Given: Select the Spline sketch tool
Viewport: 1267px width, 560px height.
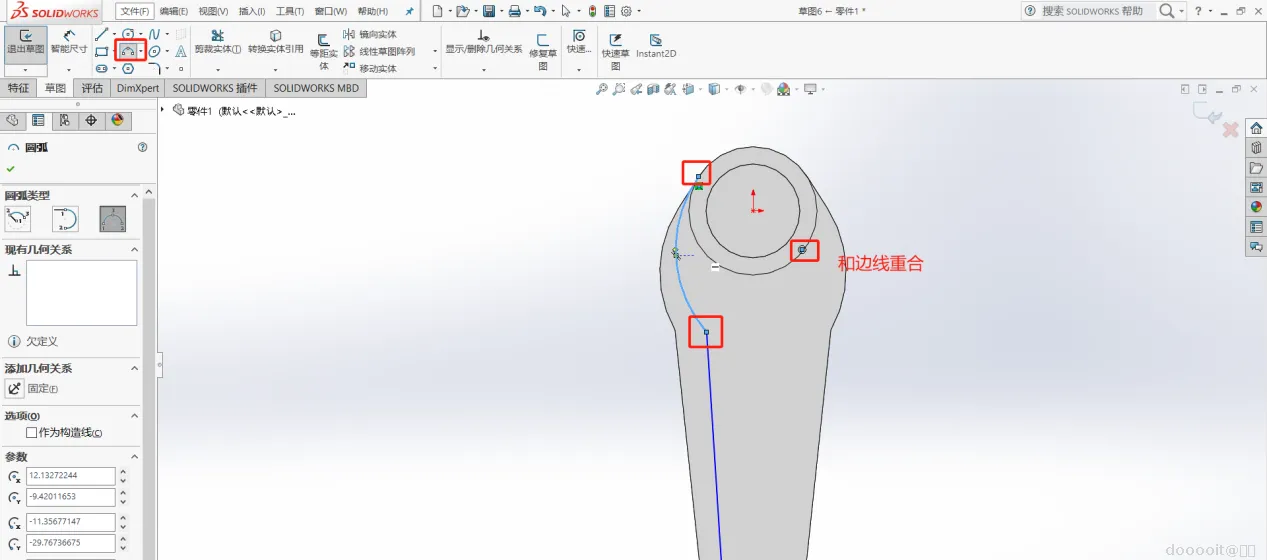Looking at the screenshot, I should tap(155, 34).
